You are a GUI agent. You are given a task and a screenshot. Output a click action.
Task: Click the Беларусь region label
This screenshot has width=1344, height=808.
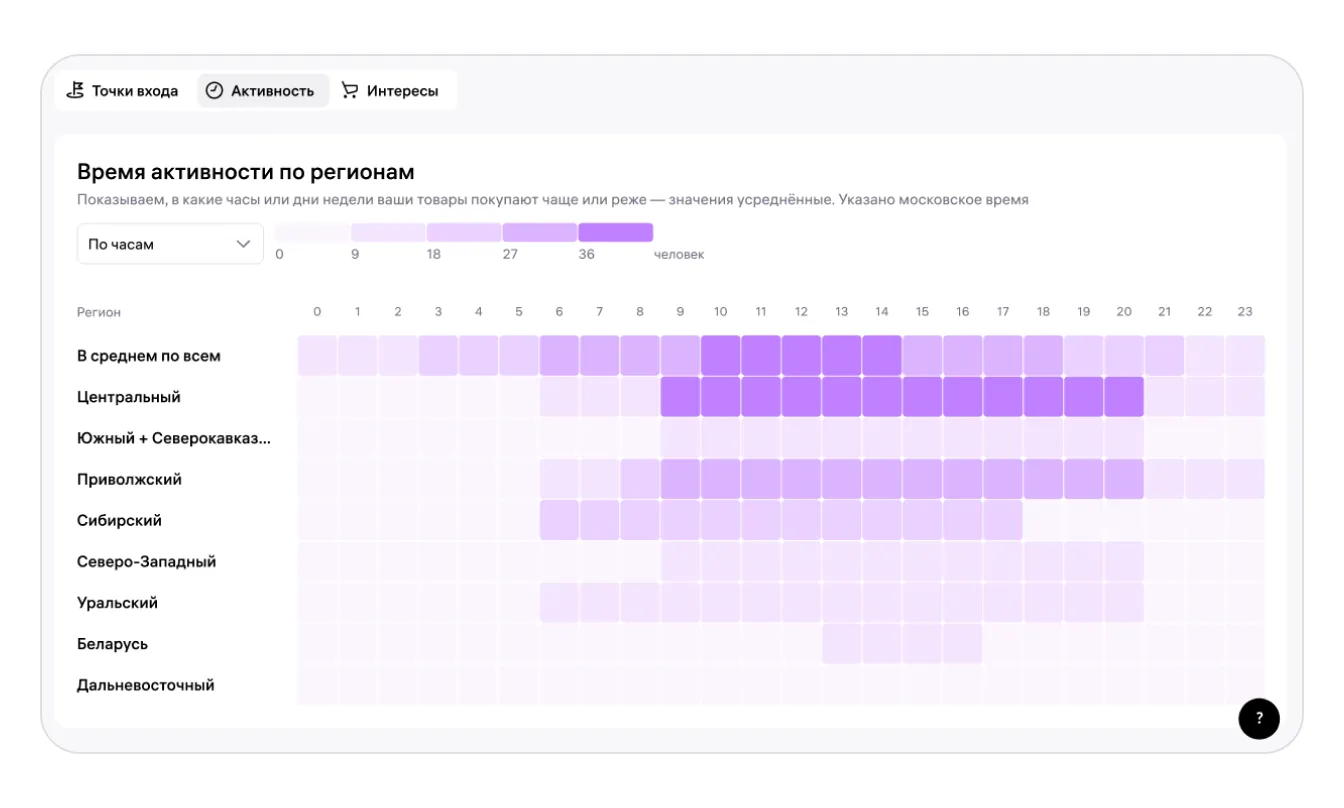click(x=112, y=644)
